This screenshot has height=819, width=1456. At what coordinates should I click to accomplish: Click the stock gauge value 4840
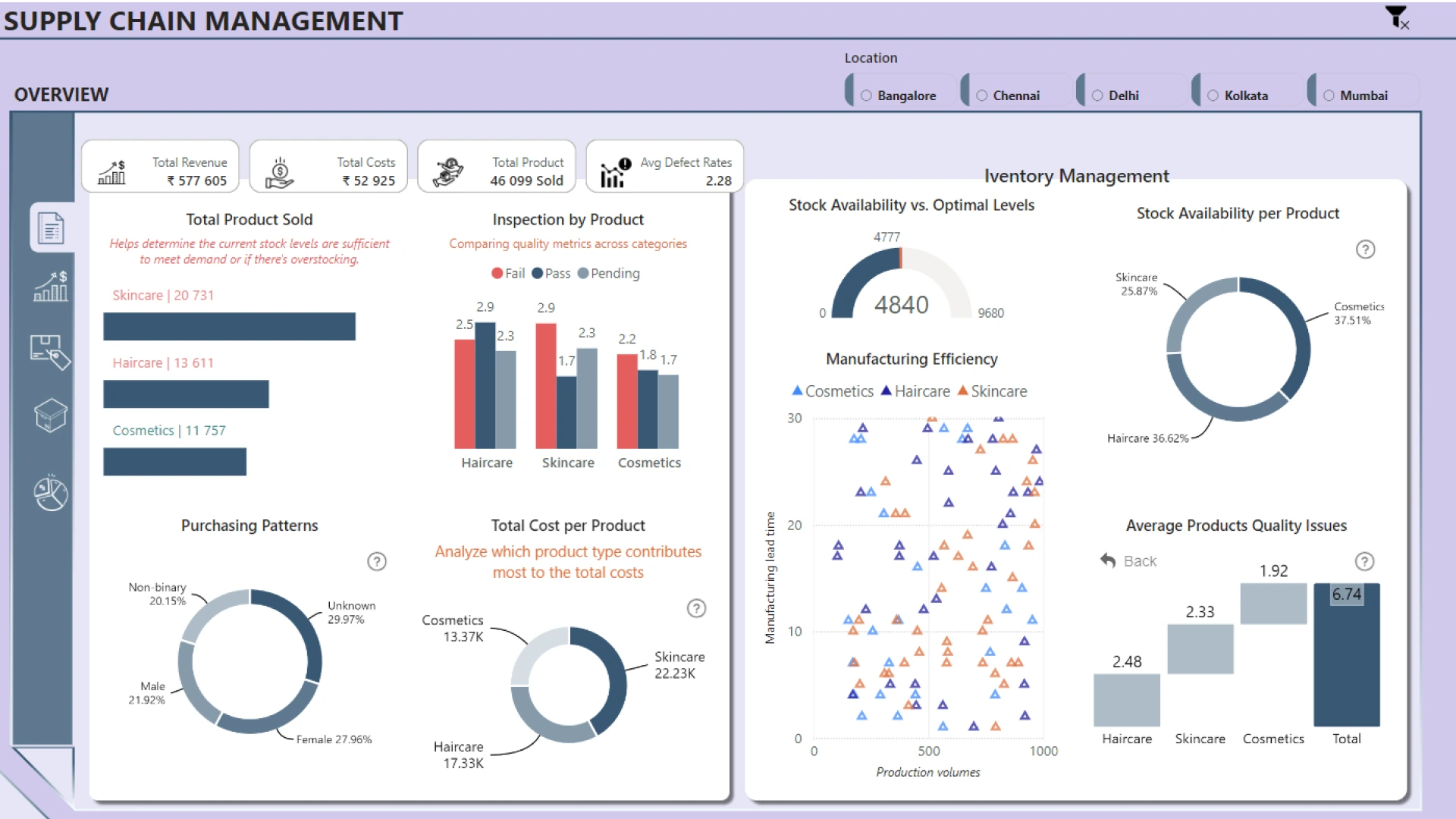coord(901,305)
